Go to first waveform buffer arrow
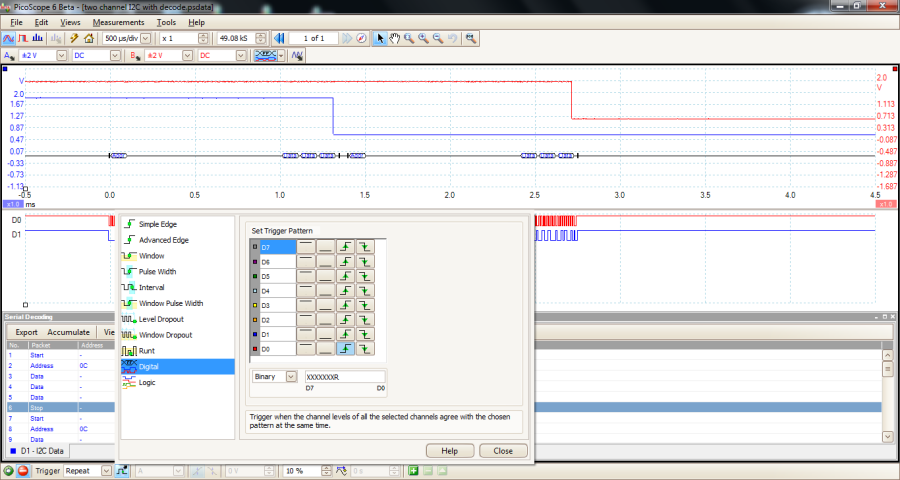 tap(279, 38)
